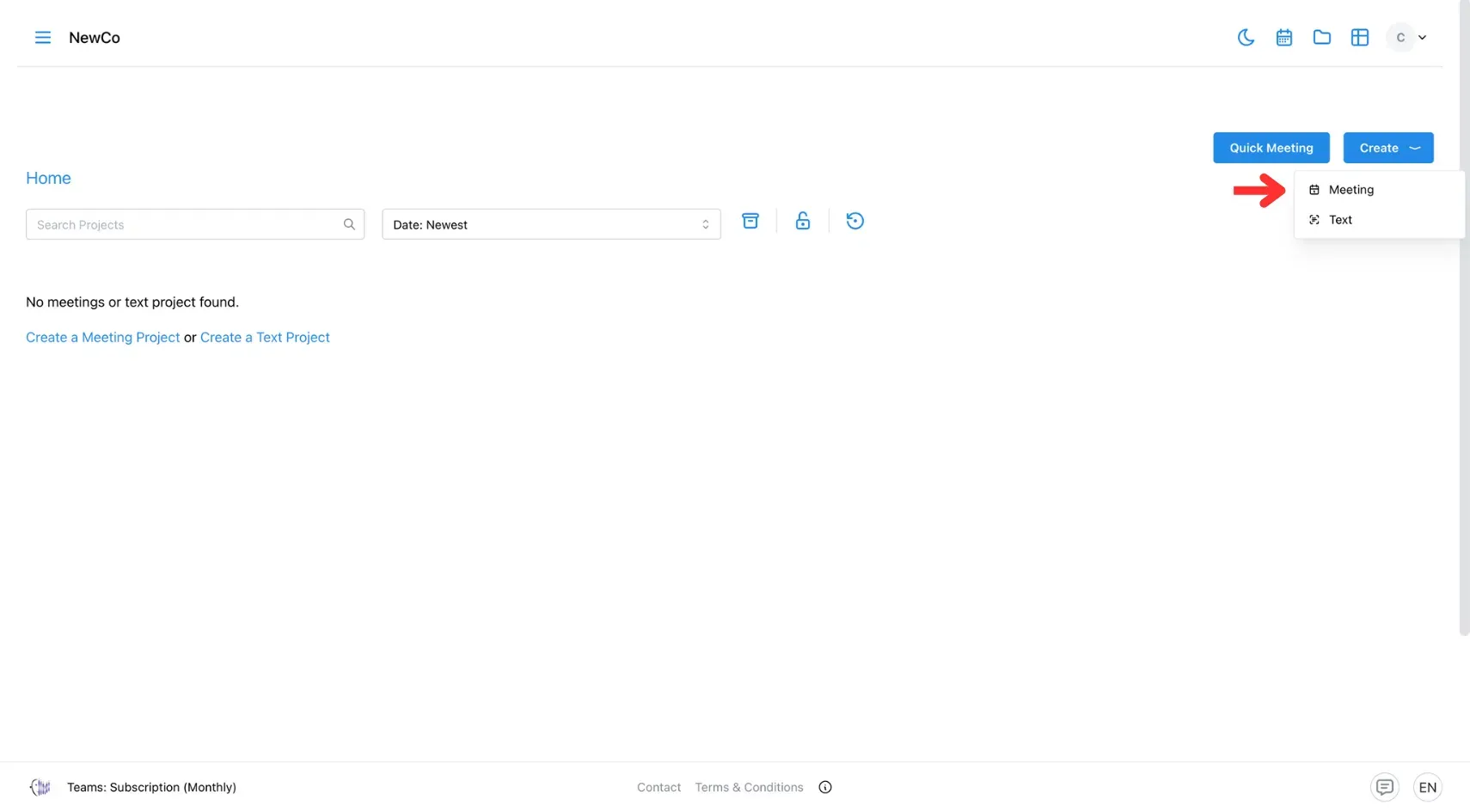Viewport: 1470px width, 812px height.
Task: Open the Create button chevron
Action: click(x=1416, y=148)
